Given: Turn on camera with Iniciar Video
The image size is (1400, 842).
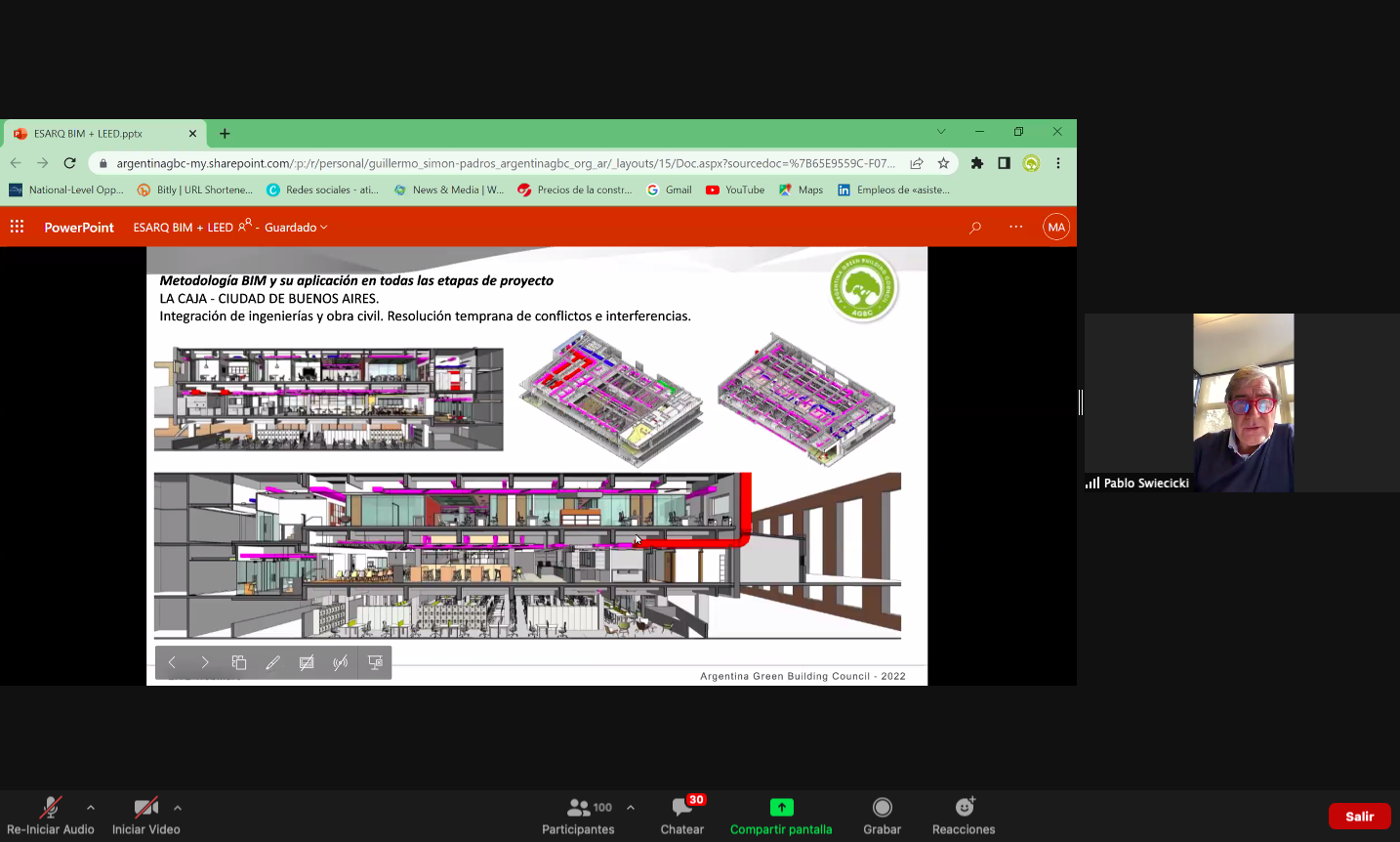Looking at the screenshot, I should [146, 816].
